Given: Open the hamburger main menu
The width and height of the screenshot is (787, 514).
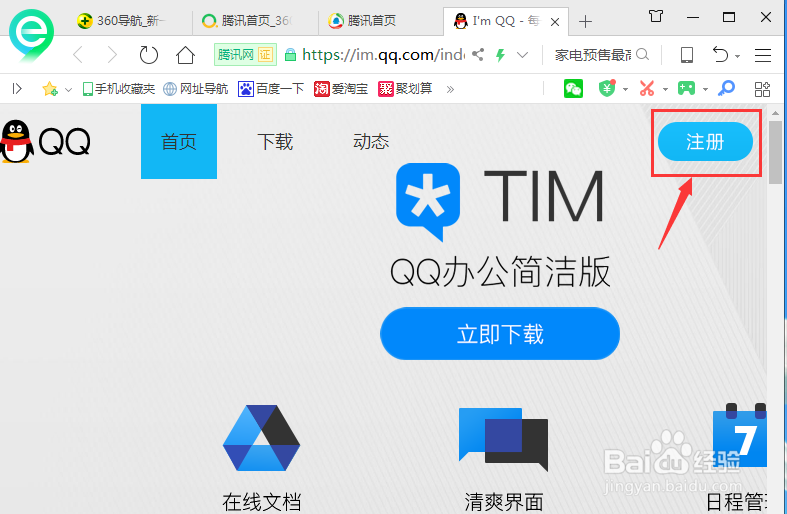Looking at the screenshot, I should coord(762,55).
